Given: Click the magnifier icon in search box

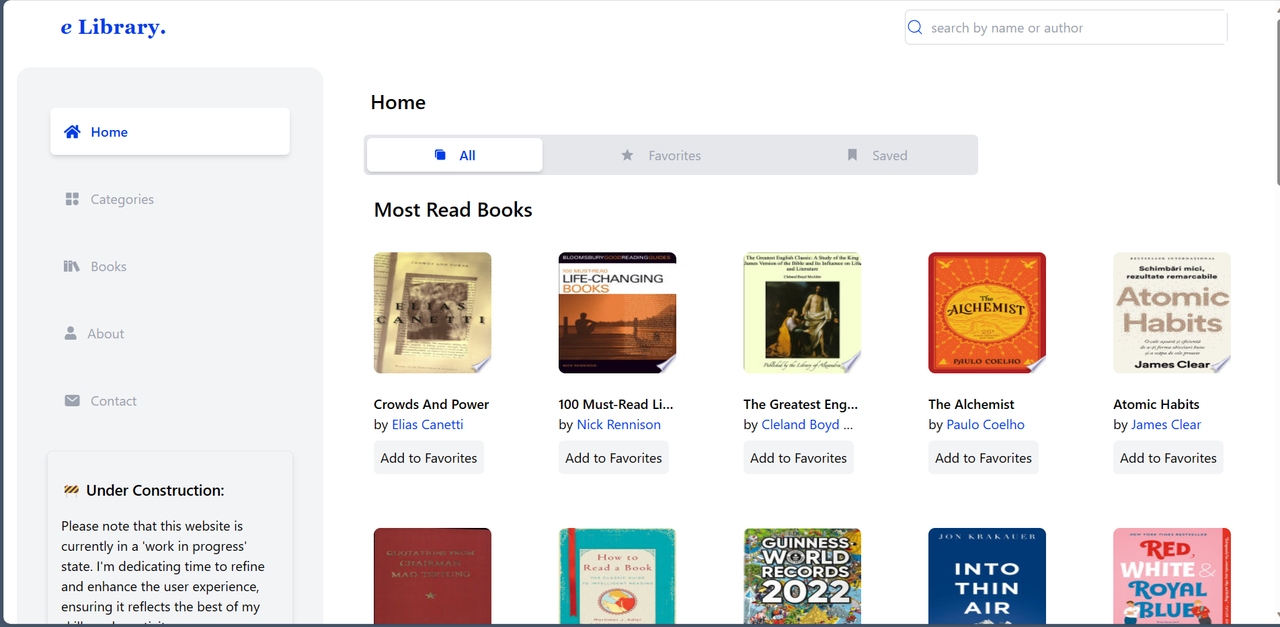Looking at the screenshot, I should [915, 28].
